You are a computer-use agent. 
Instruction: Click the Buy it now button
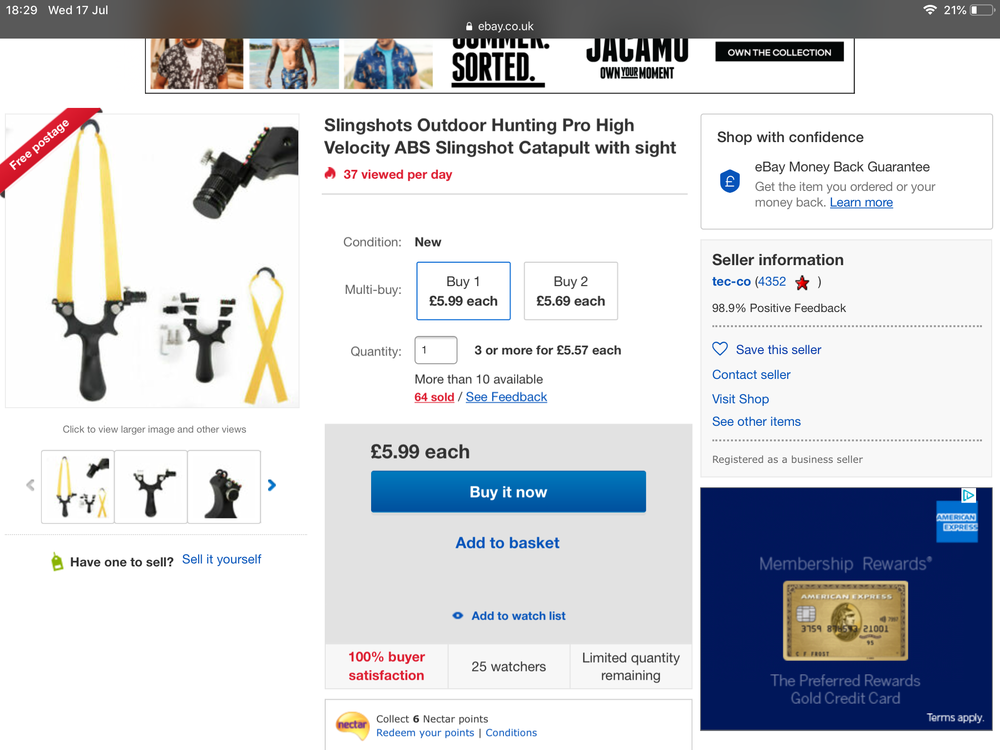508,492
